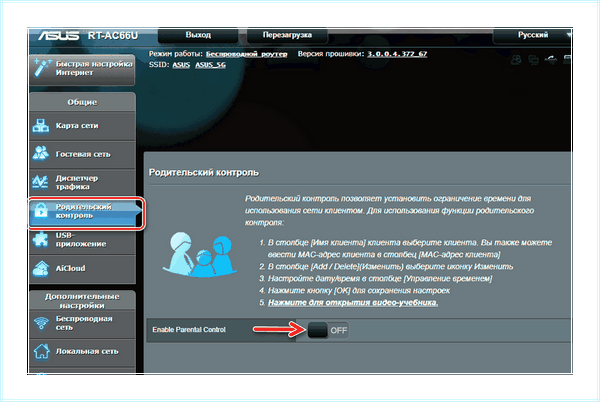Click the Локальная сеть house icon
Image resolution: width=600 pixels, height=402 pixels.
click(41, 351)
